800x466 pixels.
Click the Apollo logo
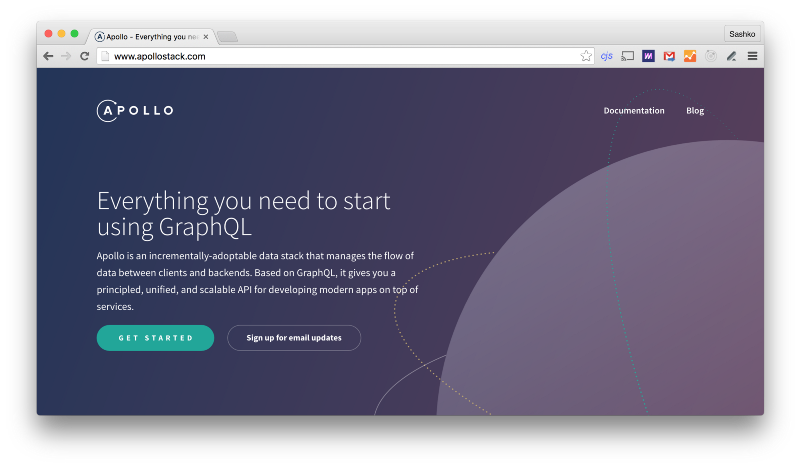click(x=135, y=110)
